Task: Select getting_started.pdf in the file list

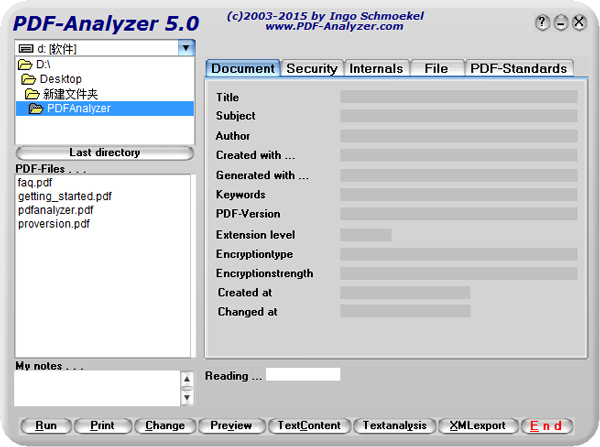Action: 65,196
